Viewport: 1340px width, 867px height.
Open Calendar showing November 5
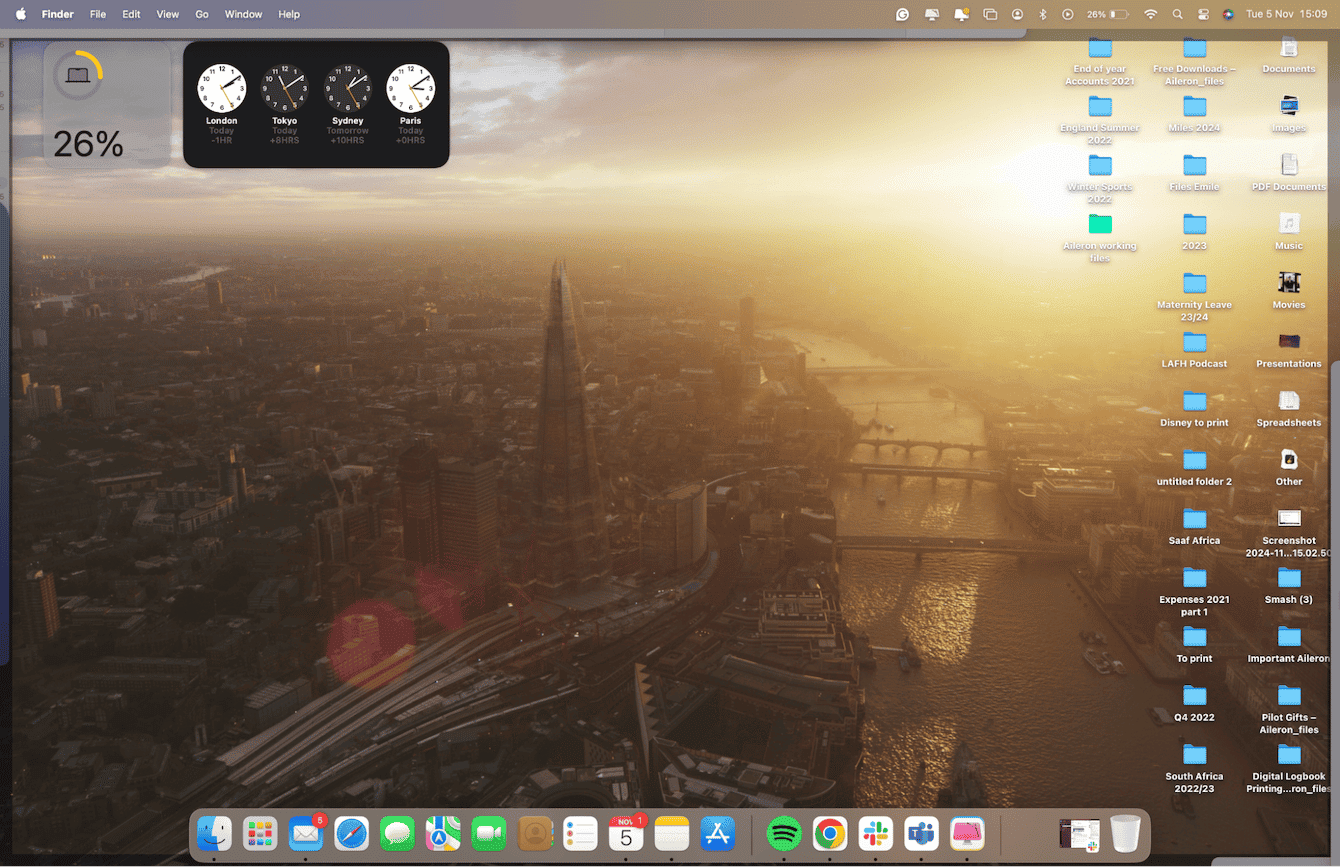[626, 833]
